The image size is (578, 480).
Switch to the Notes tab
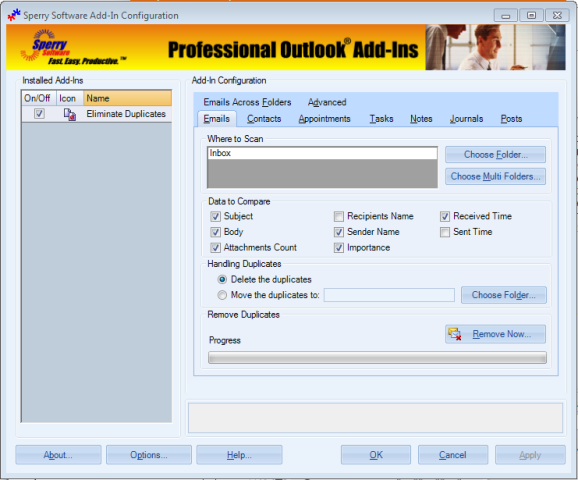(x=421, y=119)
